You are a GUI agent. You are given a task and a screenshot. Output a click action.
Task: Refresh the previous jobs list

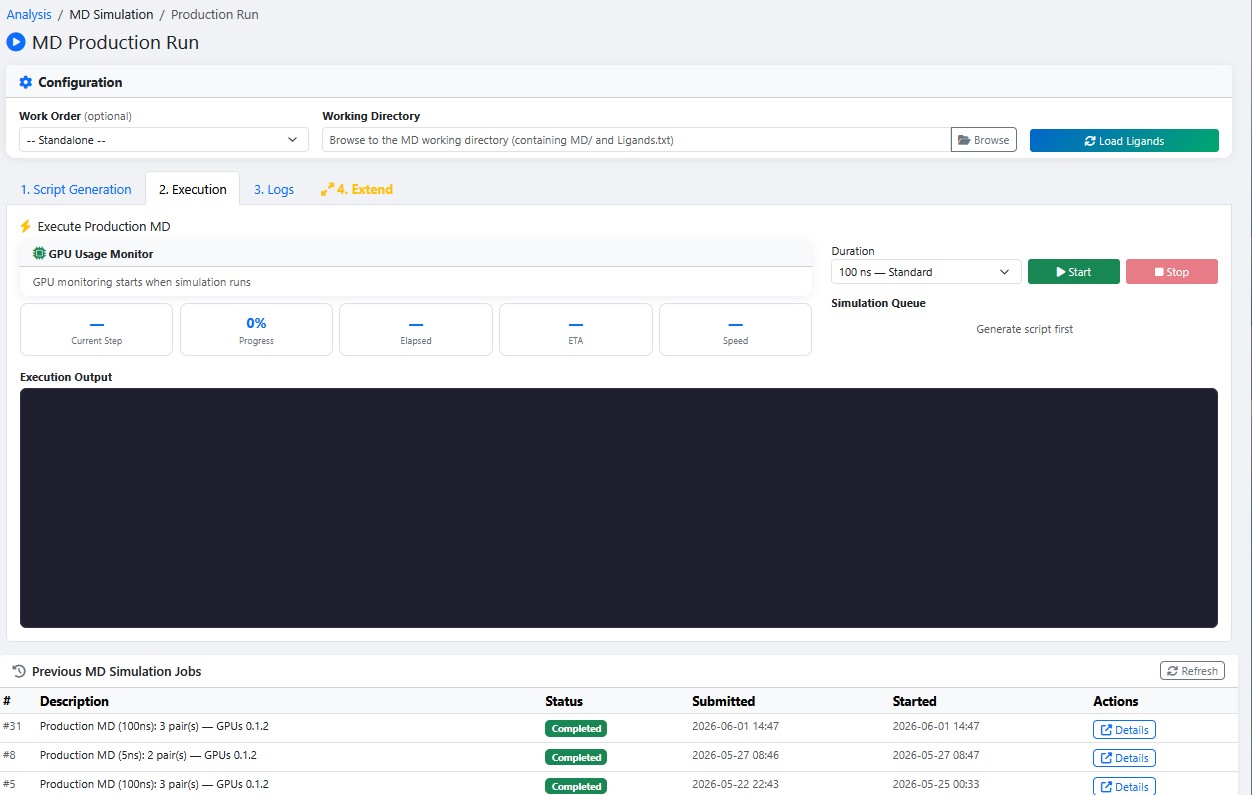(x=1192, y=671)
